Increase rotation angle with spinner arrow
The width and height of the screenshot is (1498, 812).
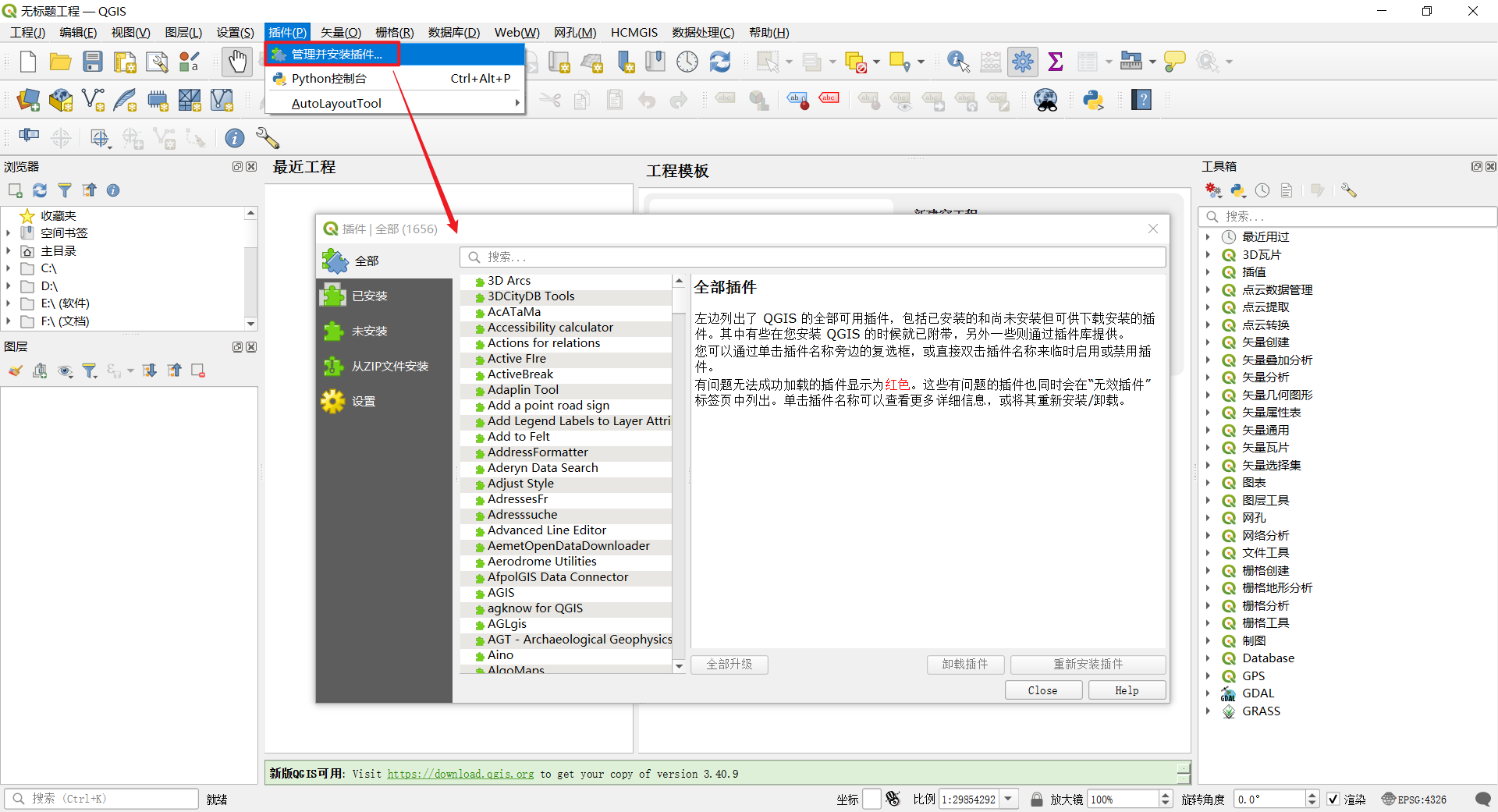click(1312, 795)
